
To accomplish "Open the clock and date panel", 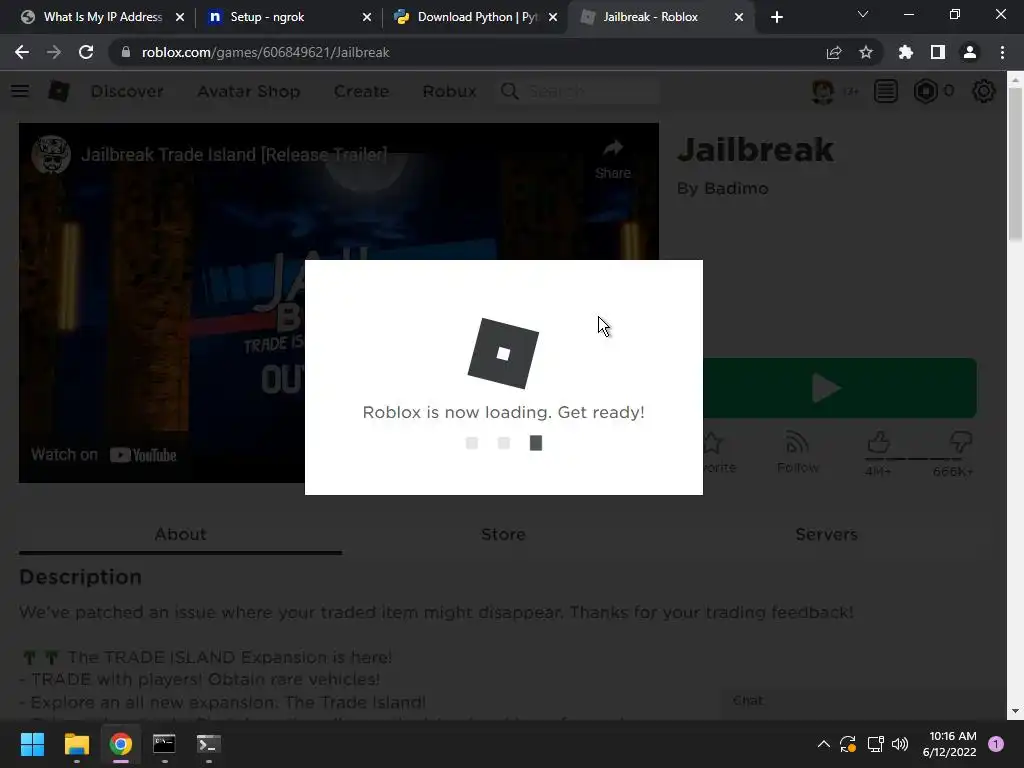I will [950, 744].
